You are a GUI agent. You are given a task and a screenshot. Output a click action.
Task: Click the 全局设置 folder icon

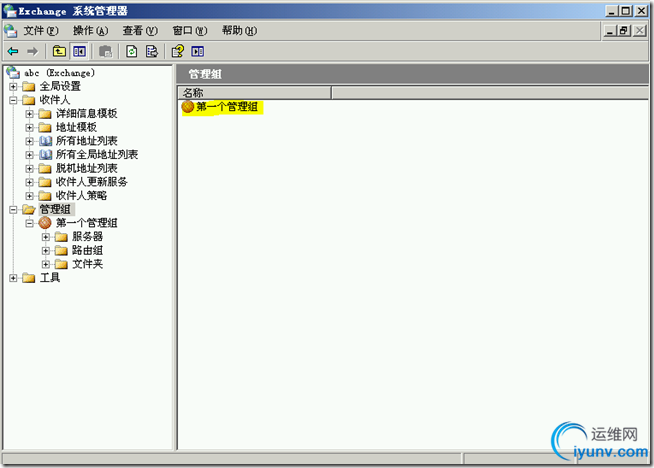pos(29,87)
